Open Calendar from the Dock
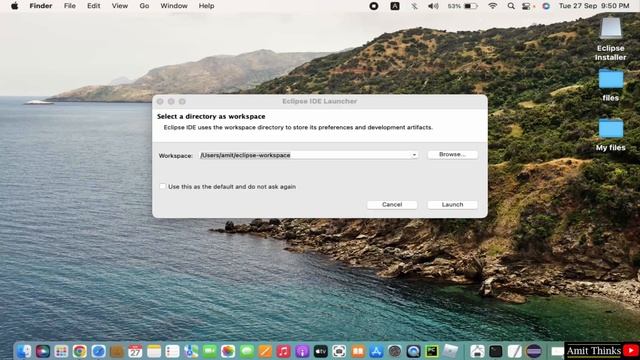Viewport: 640px width, 360px height. click(x=135, y=351)
